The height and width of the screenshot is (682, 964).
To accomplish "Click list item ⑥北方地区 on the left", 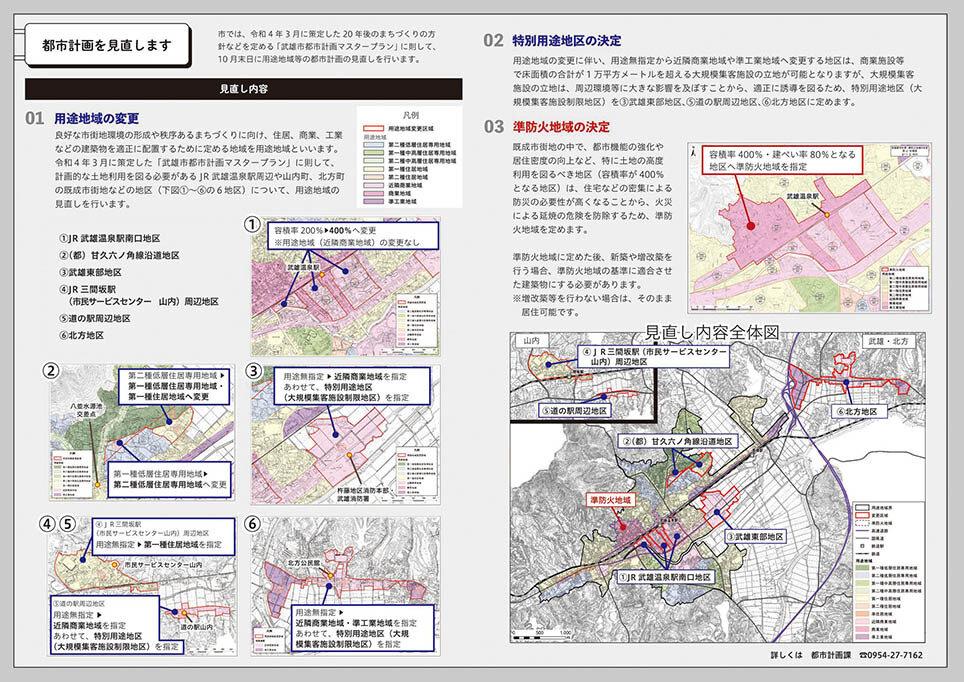I will pyautogui.click(x=81, y=335).
